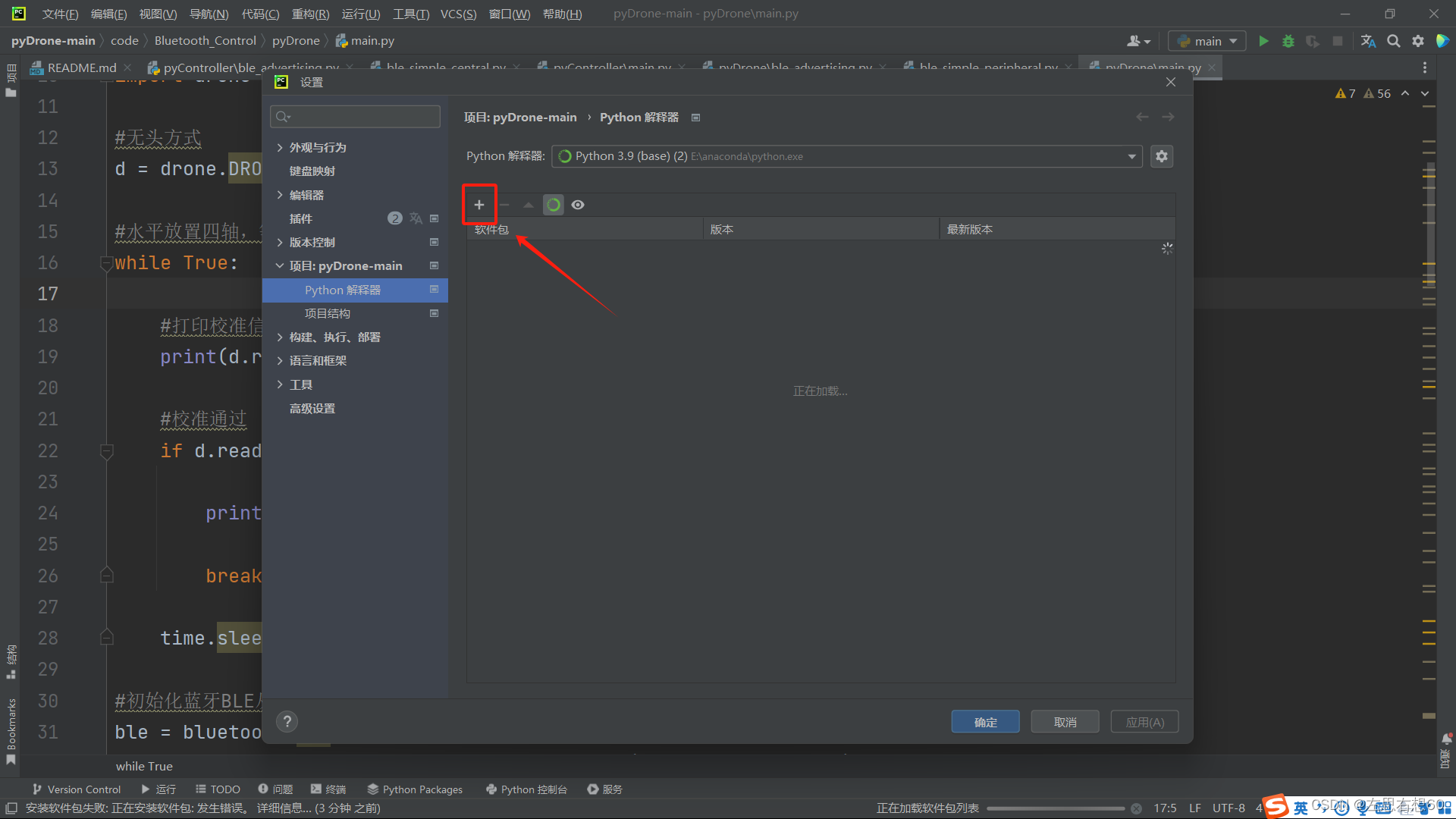Toggle the Conda package manager button
1456x819 pixels.
(x=554, y=205)
